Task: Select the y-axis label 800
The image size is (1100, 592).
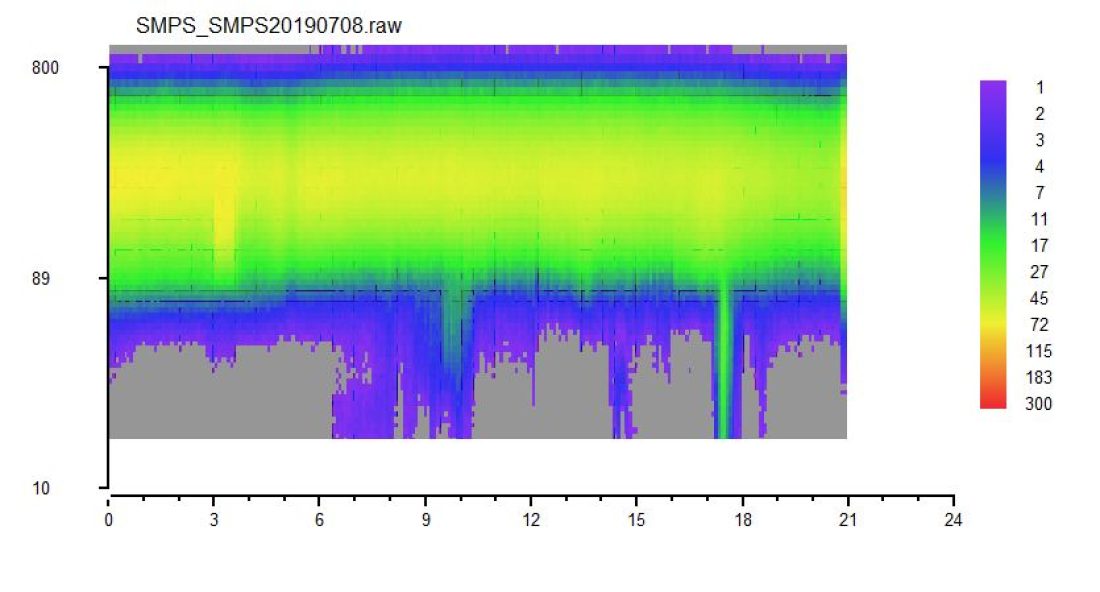Action: [x=46, y=68]
